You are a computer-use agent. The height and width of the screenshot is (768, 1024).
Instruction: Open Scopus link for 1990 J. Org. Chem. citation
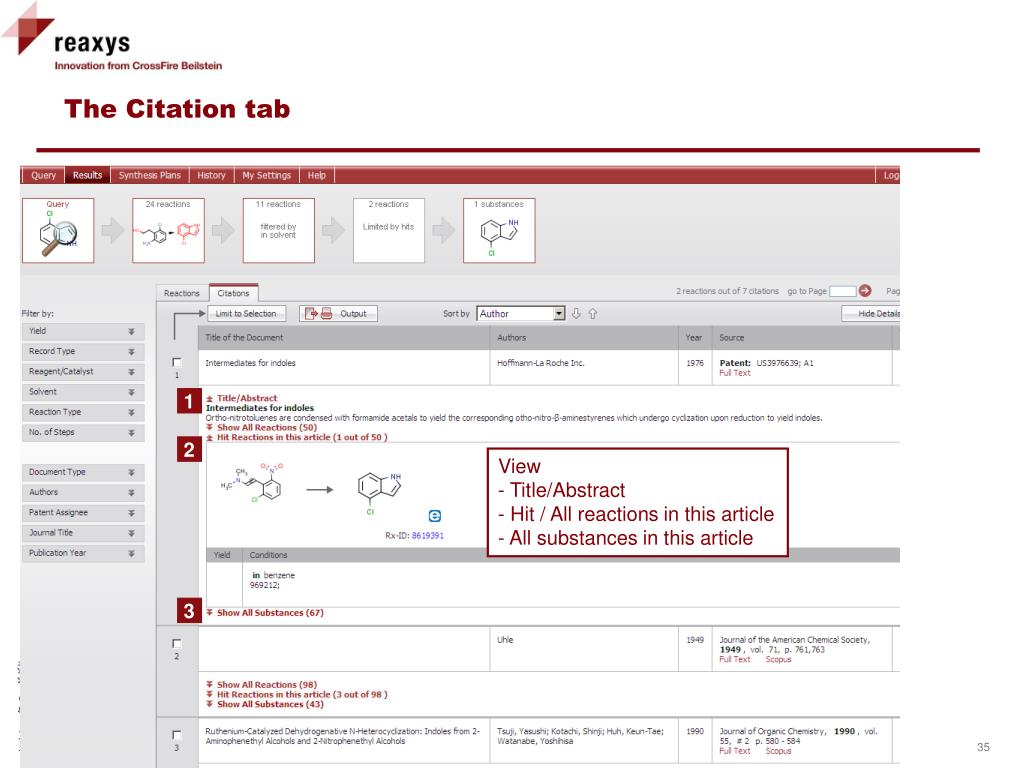pyautogui.click(x=778, y=751)
